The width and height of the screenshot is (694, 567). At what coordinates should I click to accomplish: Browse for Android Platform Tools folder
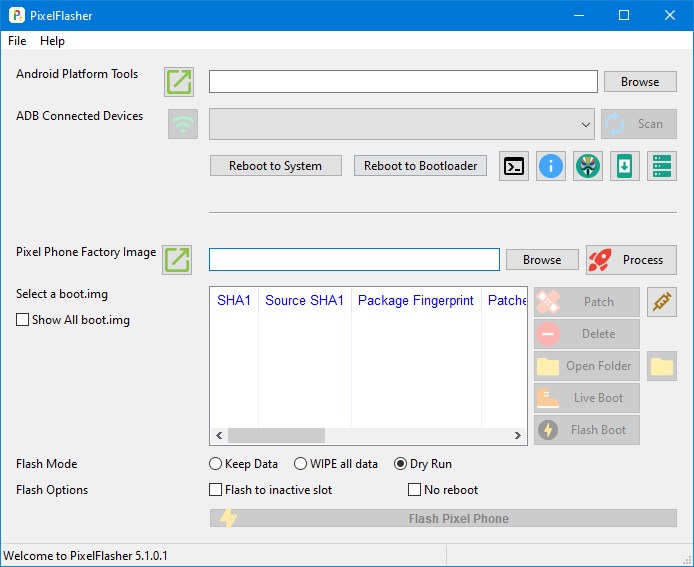click(640, 82)
